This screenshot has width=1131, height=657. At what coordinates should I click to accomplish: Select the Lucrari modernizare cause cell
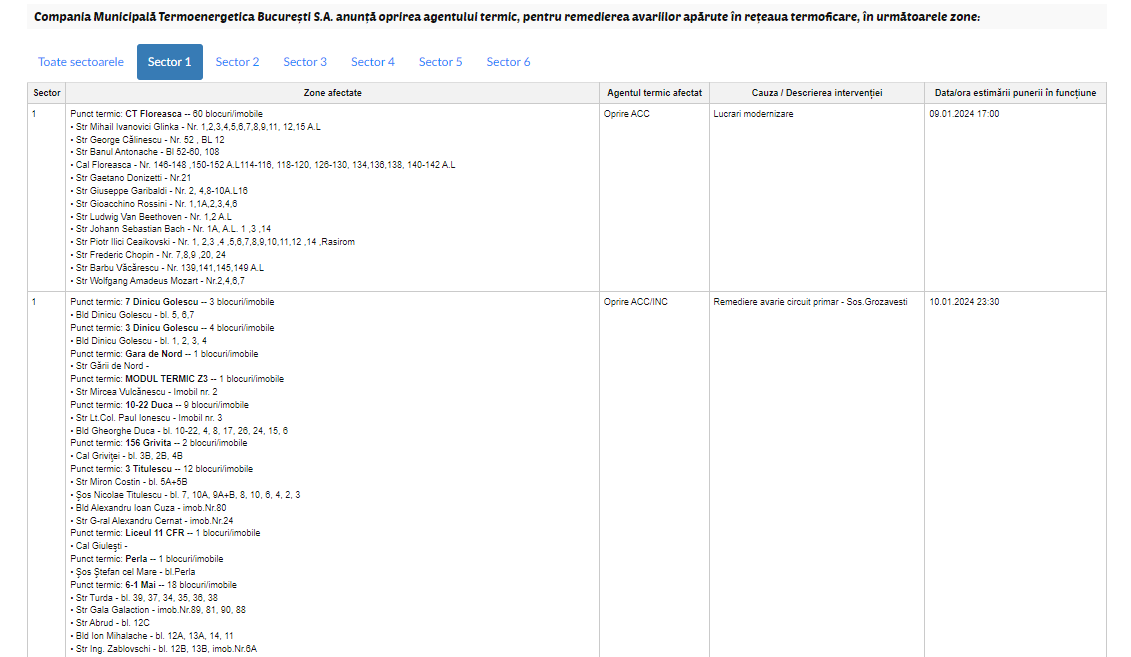(753, 114)
